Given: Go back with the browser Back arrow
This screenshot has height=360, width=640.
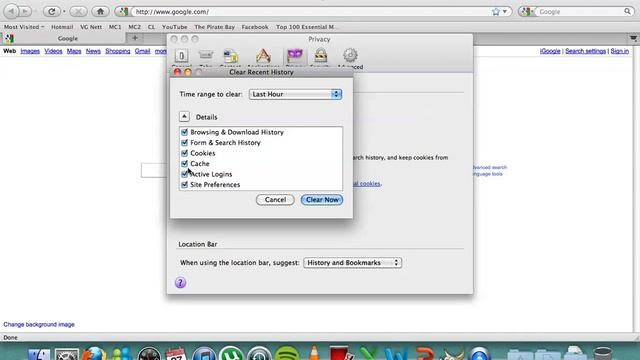Looking at the screenshot, I should (x=11, y=11).
